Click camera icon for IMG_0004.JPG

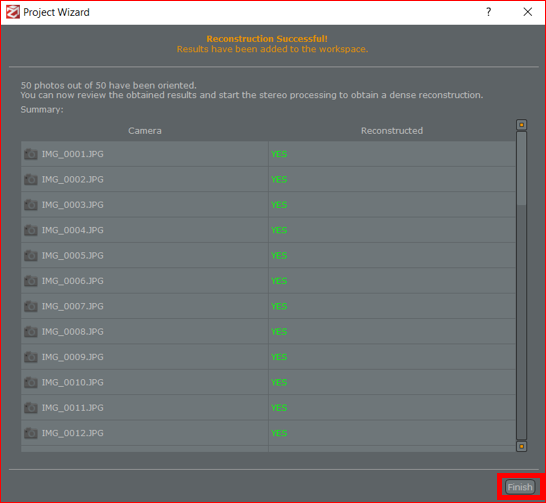tap(31, 230)
